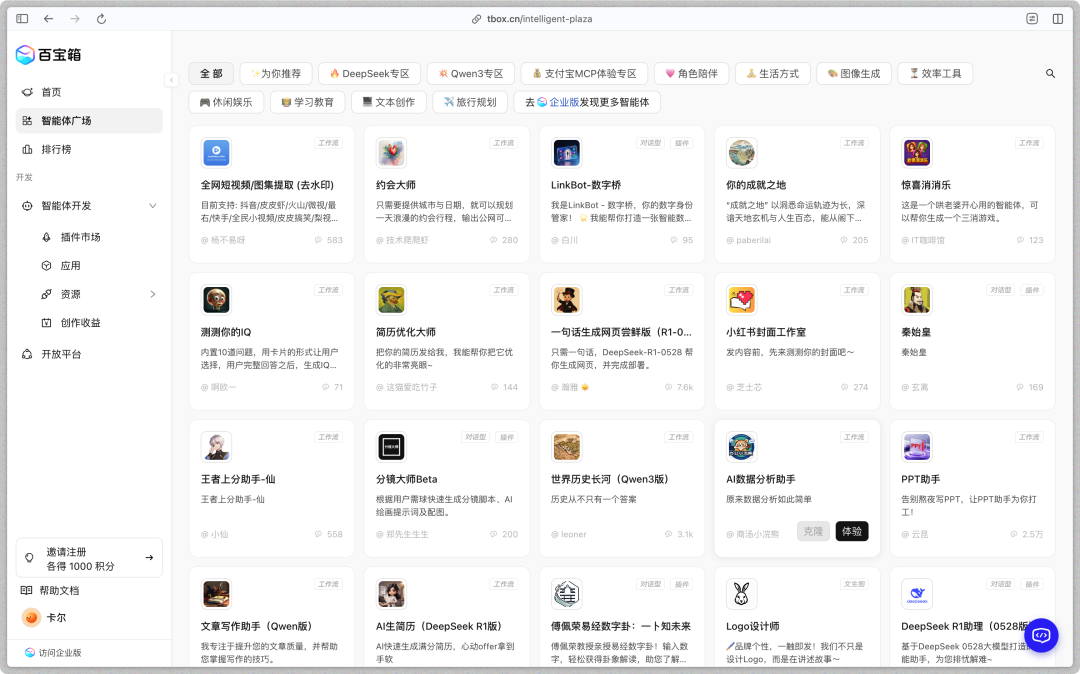Click the 简历优化大师 agent icon
The width and height of the screenshot is (1080, 674).
click(391, 300)
